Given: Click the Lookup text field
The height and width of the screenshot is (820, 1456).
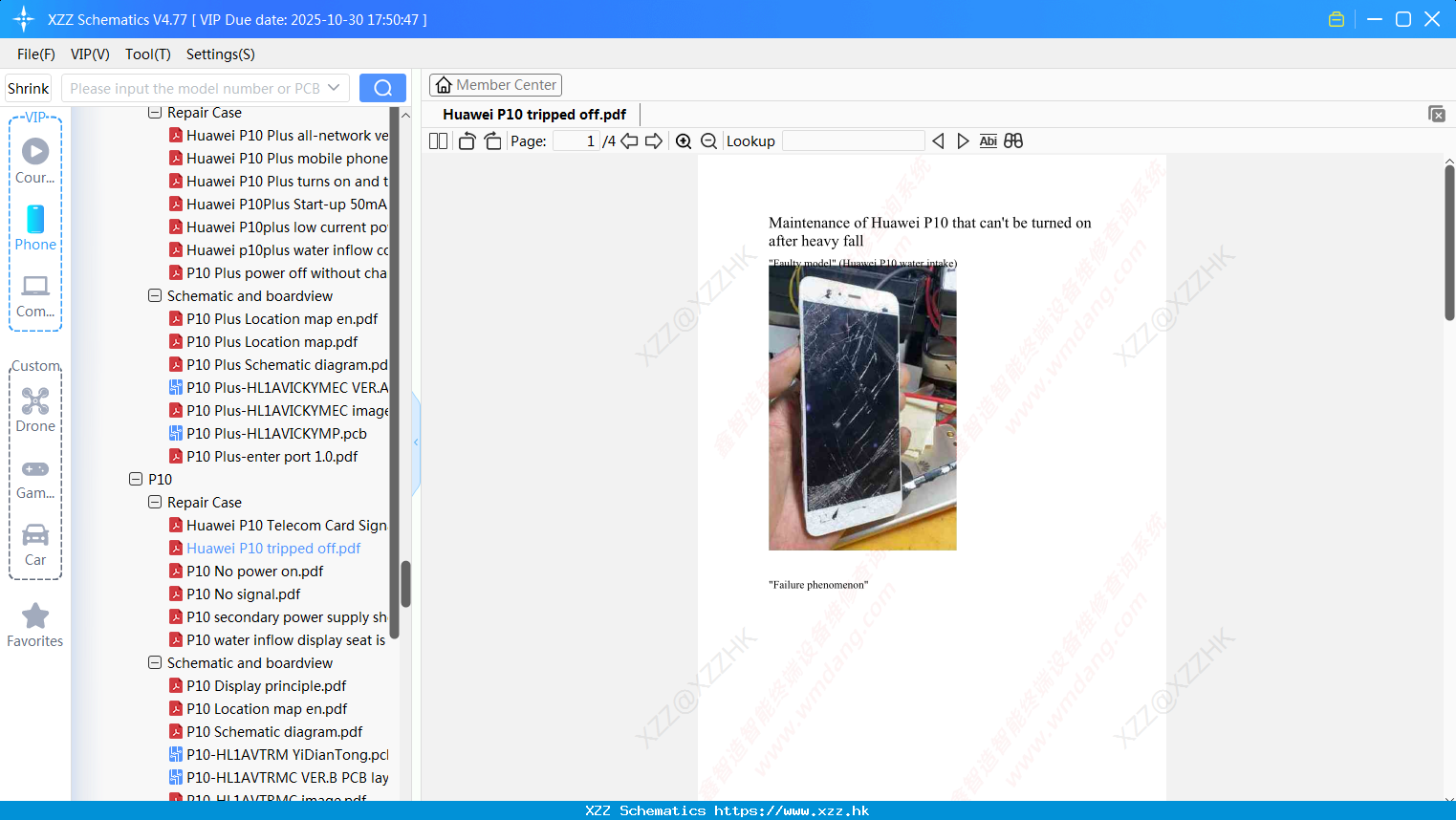Looking at the screenshot, I should point(853,140).
